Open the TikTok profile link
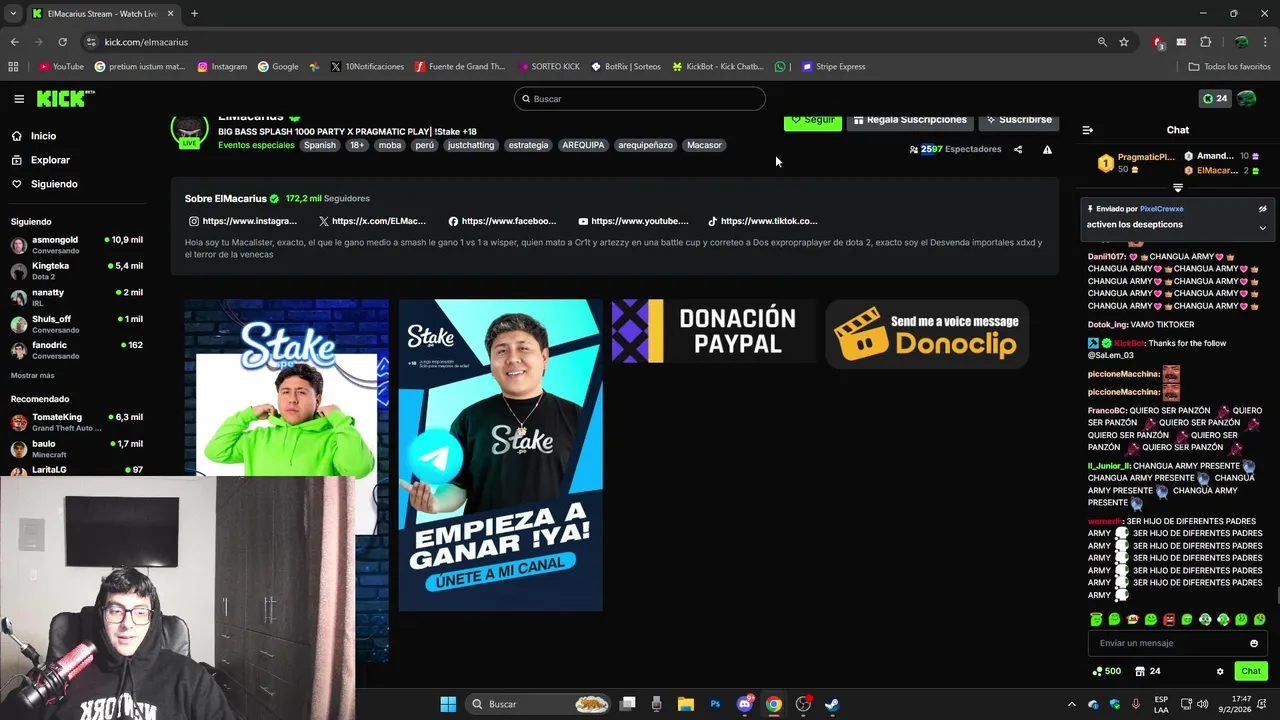 pos(762,221)
